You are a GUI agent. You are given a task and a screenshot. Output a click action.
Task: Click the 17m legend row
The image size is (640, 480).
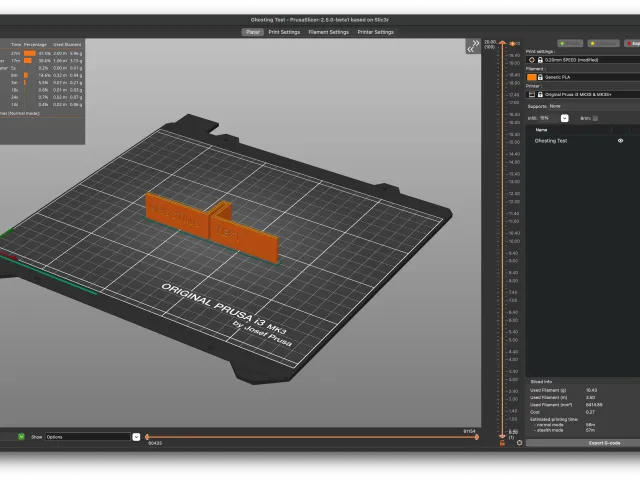(42, 61)
